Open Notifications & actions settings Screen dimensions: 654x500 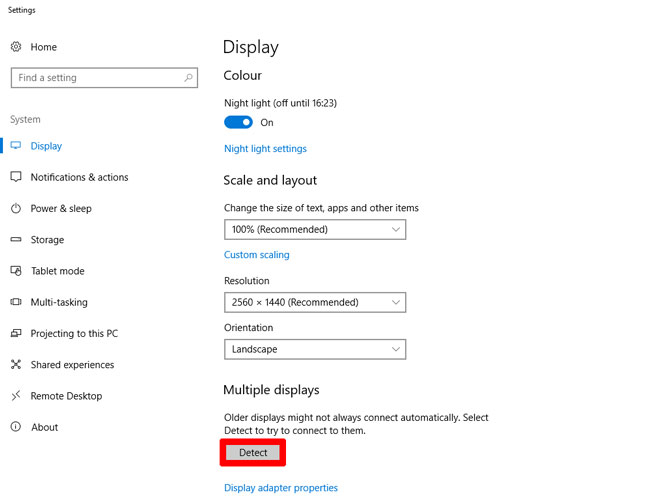pyautogui.click(x=79, y=177)
